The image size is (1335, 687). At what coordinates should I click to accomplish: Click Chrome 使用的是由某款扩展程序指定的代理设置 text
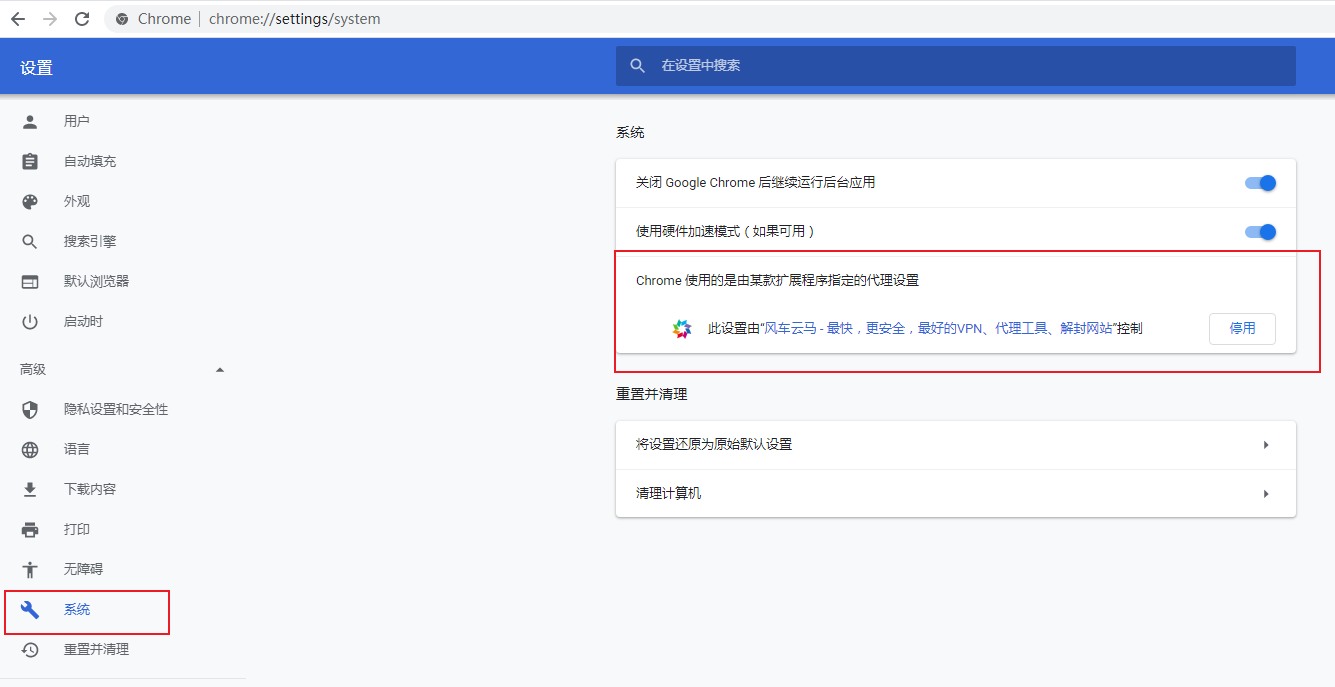tap(777, 280)
